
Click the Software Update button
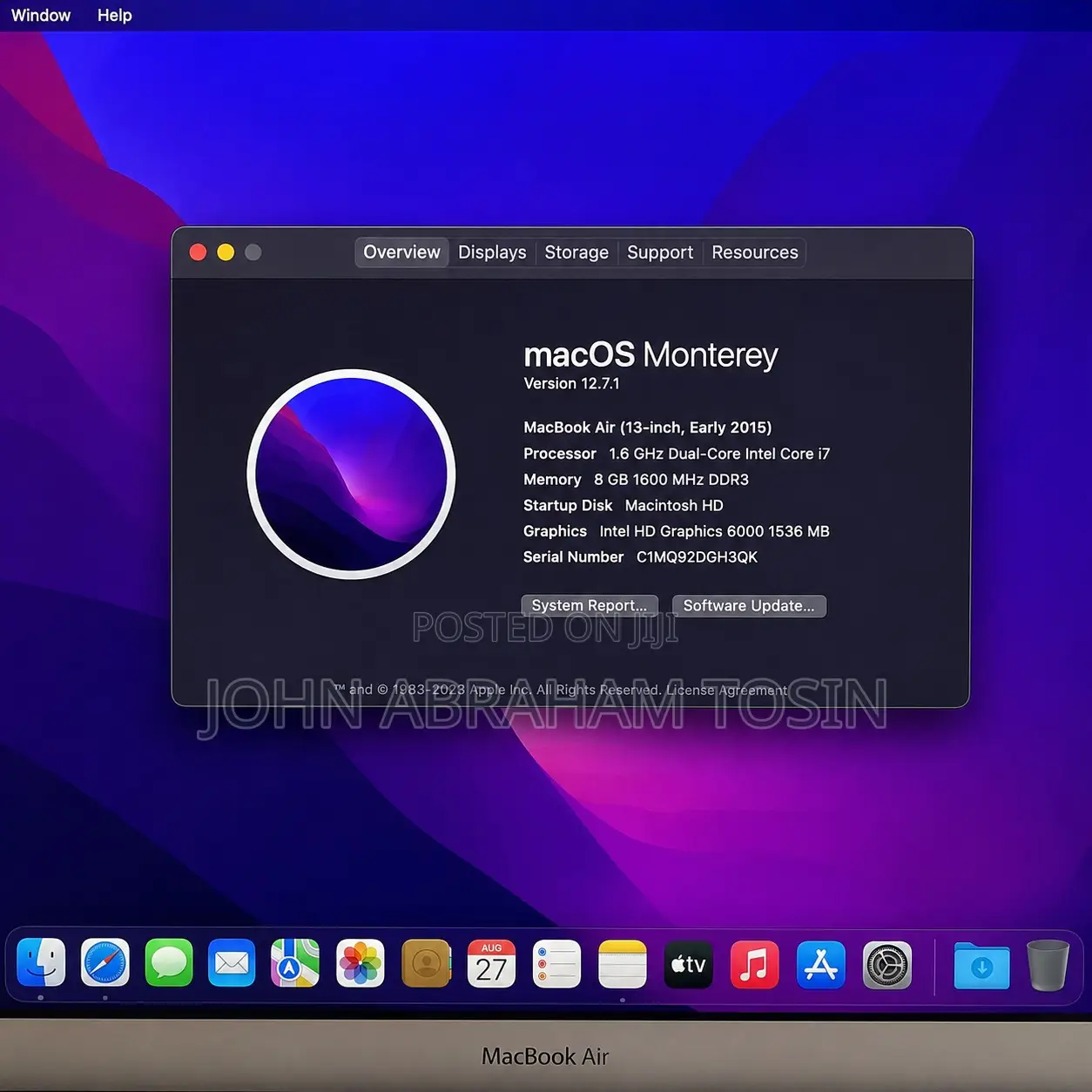tap(749, 605)
